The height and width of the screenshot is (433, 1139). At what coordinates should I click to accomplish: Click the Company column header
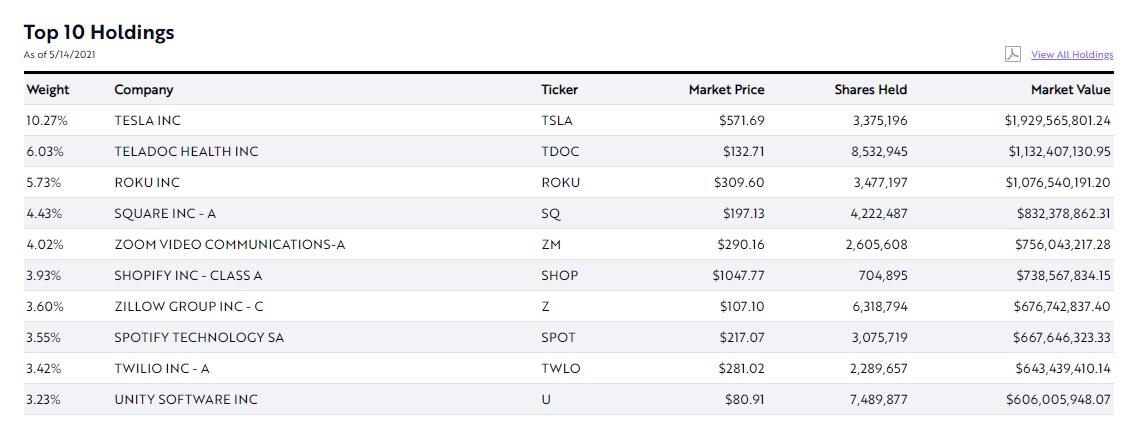click(x=144, y=90)
